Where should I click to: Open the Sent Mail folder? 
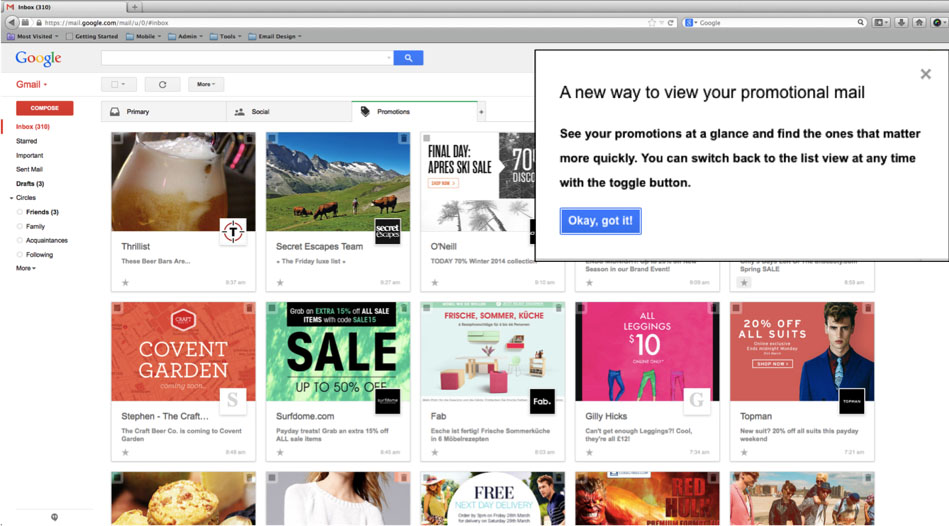point(29,169)
